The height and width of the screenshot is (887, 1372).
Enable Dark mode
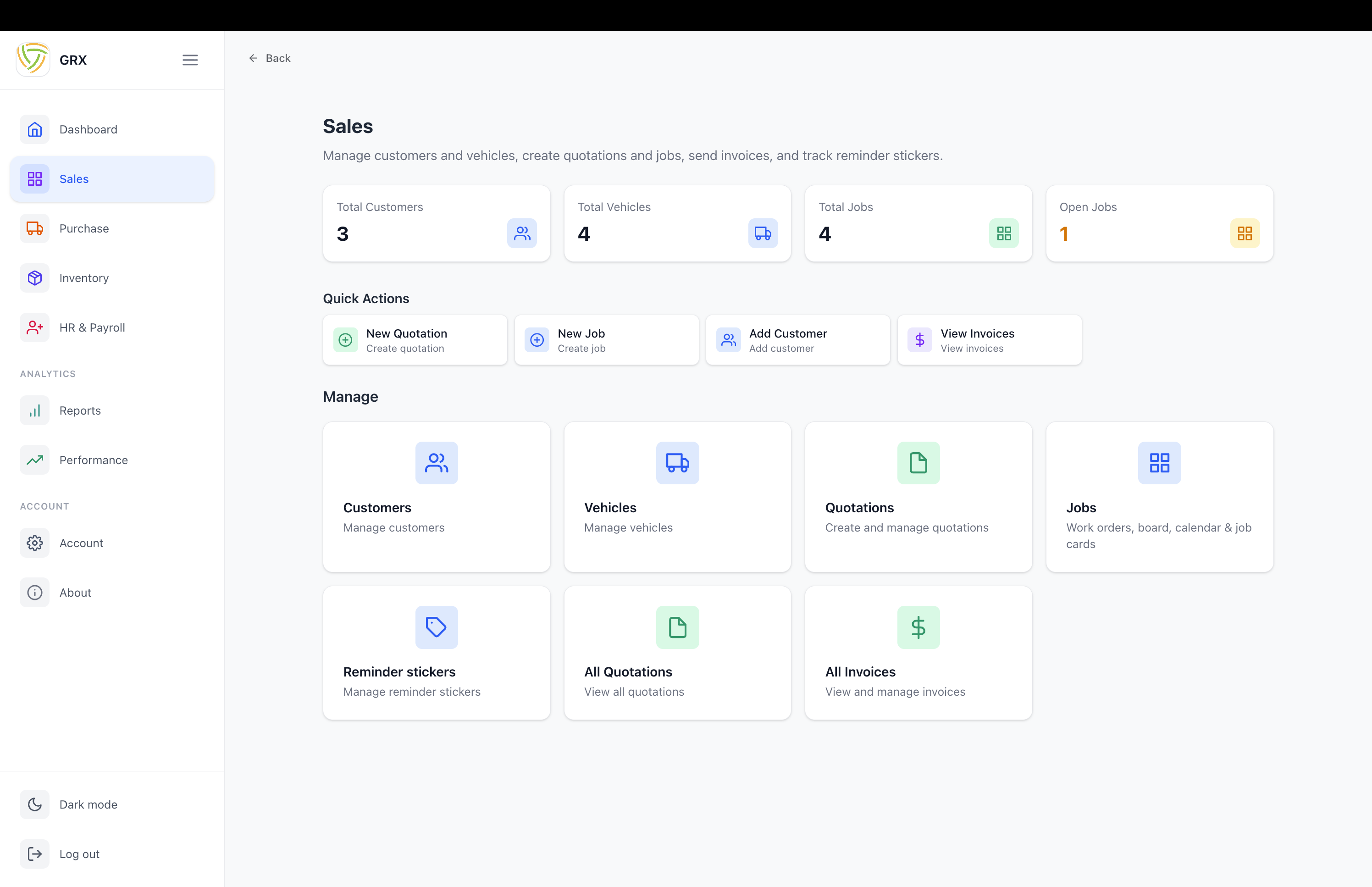click(88, 804)
